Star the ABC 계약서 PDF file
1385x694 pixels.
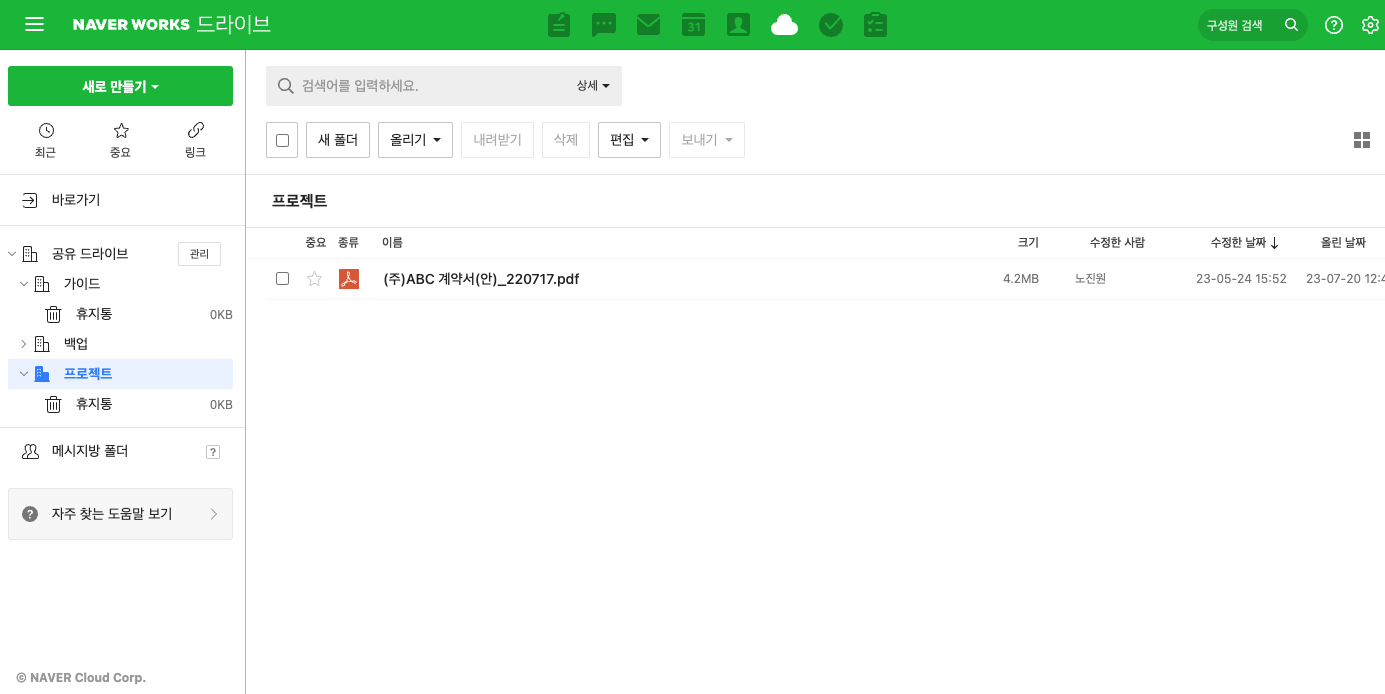[314, 279]
